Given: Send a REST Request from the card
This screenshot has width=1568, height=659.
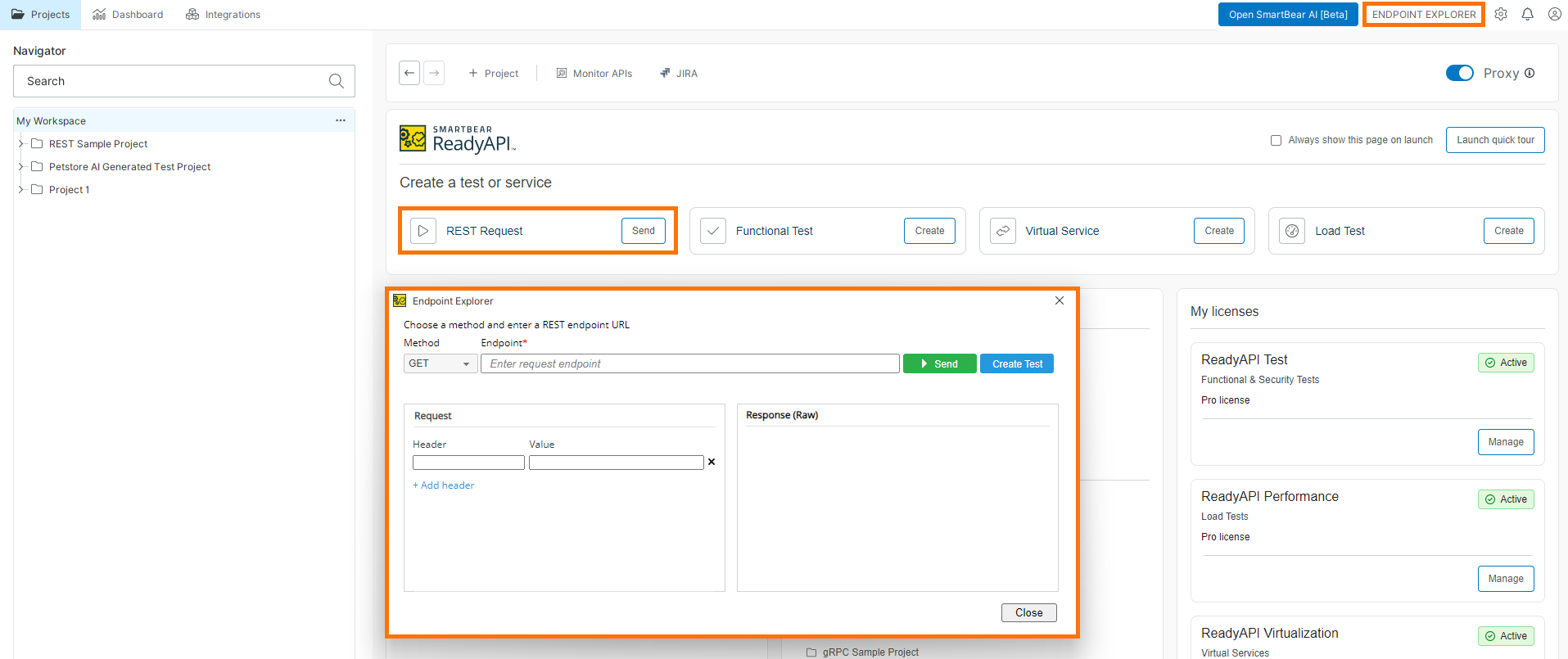Looking at the screenshot, I should [x=644, y=231].
